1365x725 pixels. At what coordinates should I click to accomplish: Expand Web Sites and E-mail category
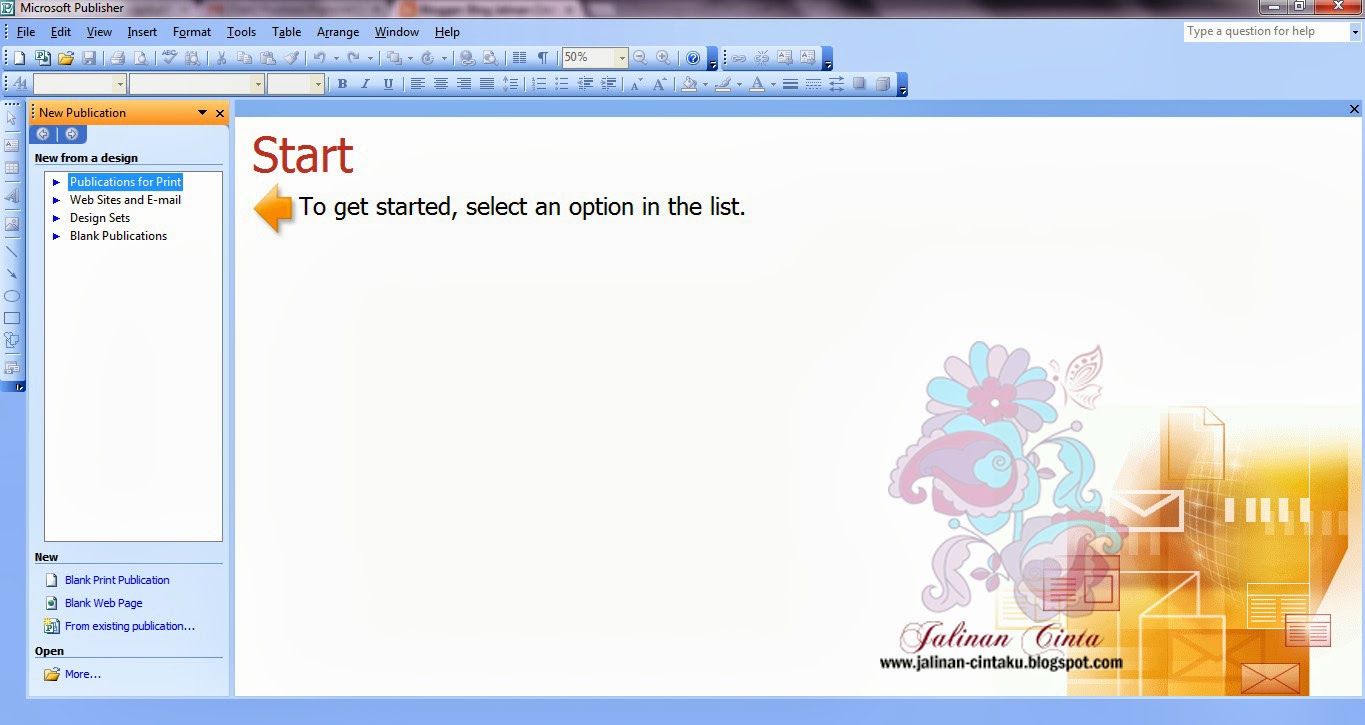coord(57,200)
